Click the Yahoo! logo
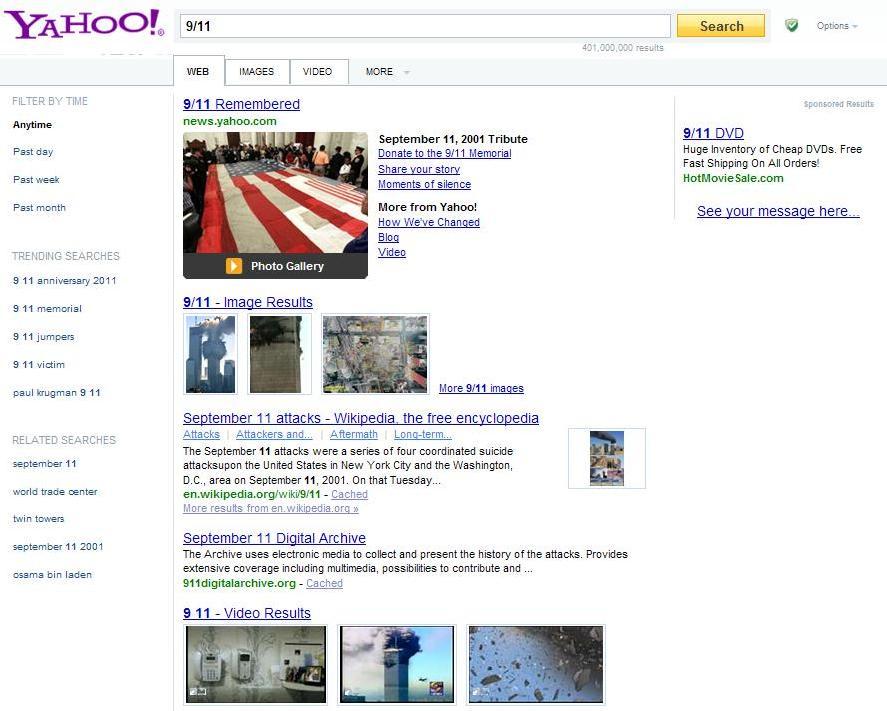Screen dimensions: 887x711 [84, 24]
